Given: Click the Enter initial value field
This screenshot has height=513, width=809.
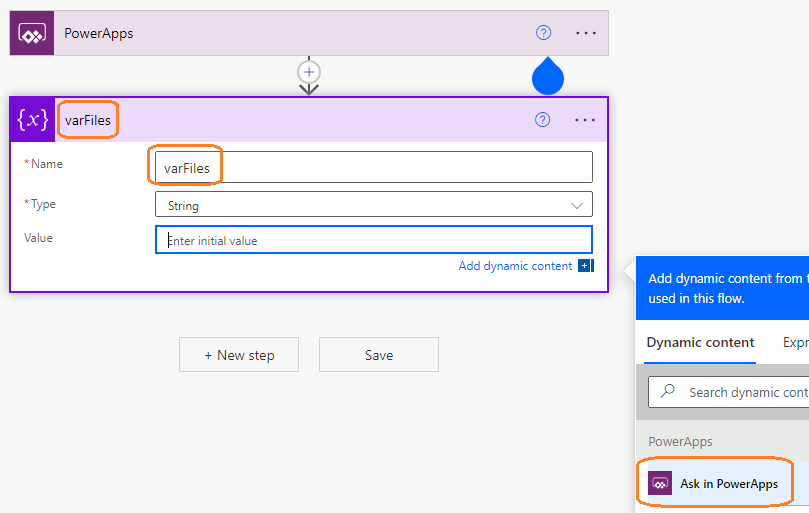Looking at the screenshot, I should coord(373,240).
